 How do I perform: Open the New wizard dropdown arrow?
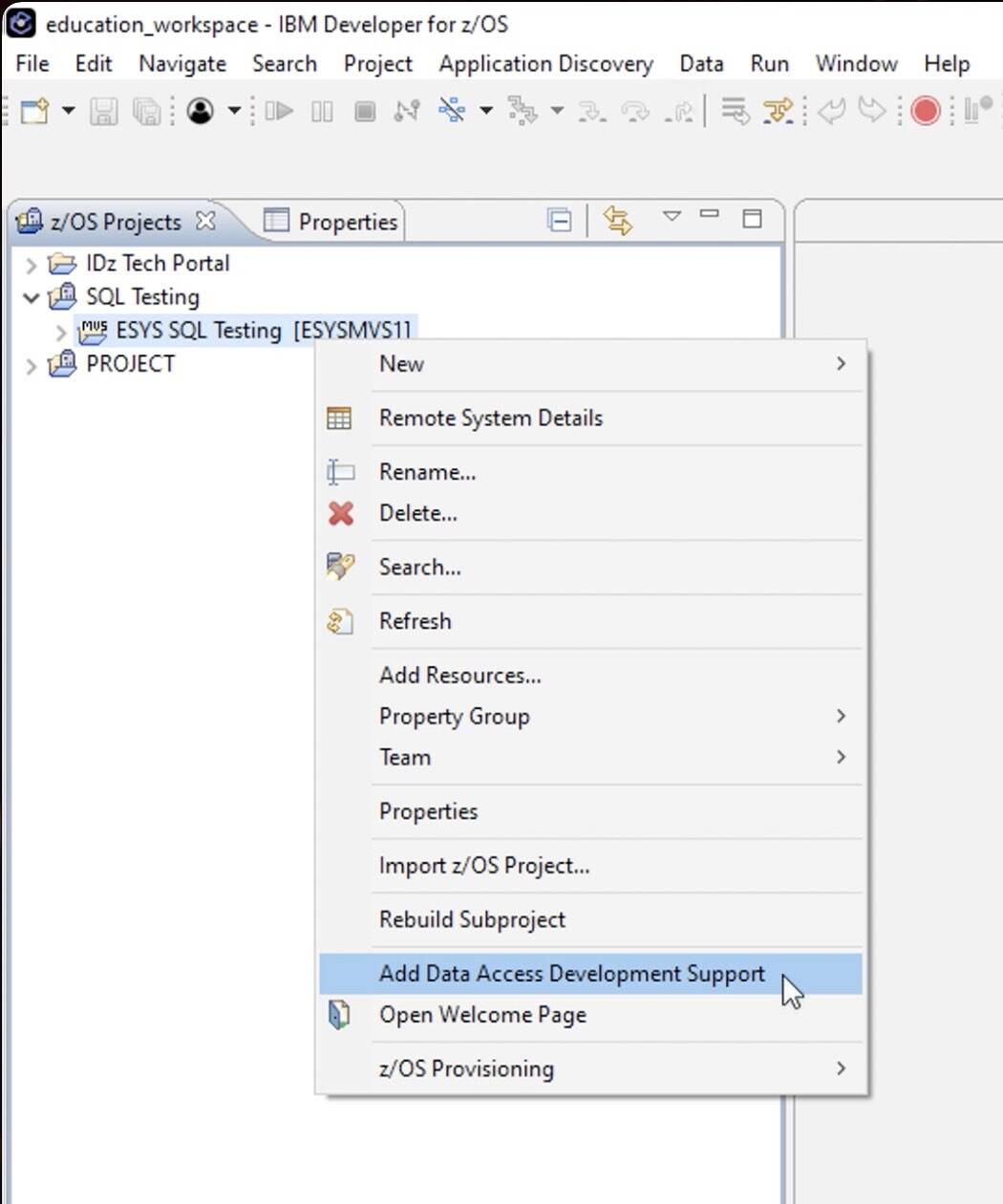pyautogui.click(x=68, y=111)
